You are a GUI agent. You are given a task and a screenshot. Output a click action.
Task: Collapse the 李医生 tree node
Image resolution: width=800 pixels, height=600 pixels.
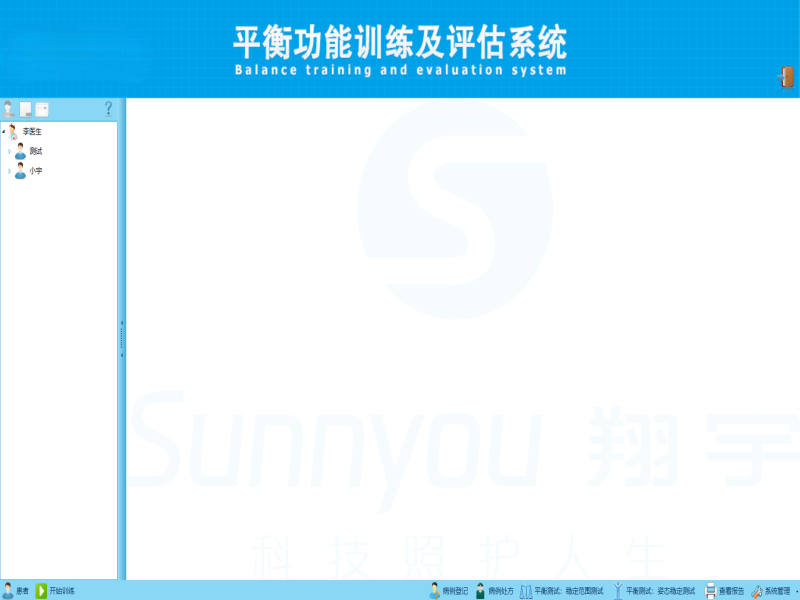[x=4, y=131]
